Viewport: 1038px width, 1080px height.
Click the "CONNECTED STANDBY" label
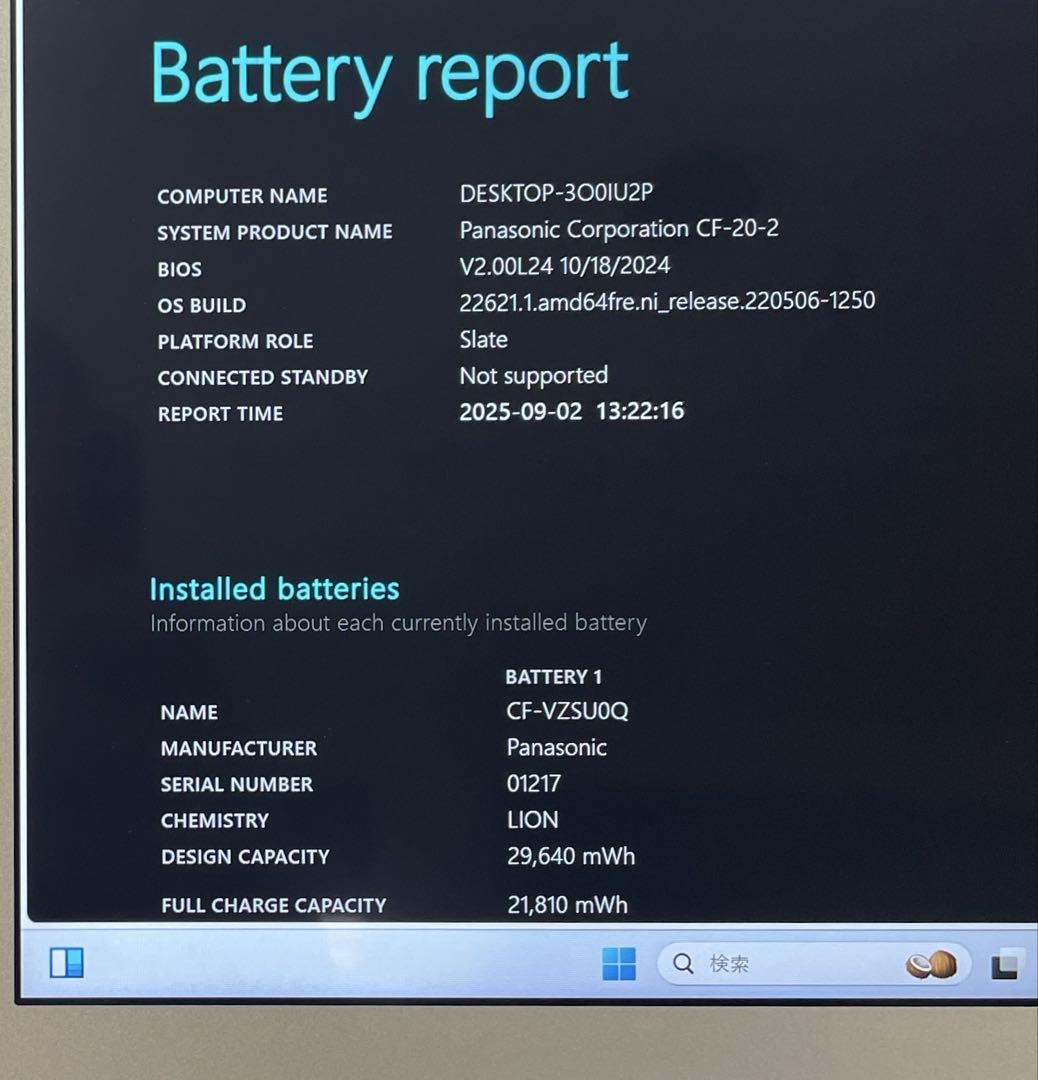click(x=263, y=377)
